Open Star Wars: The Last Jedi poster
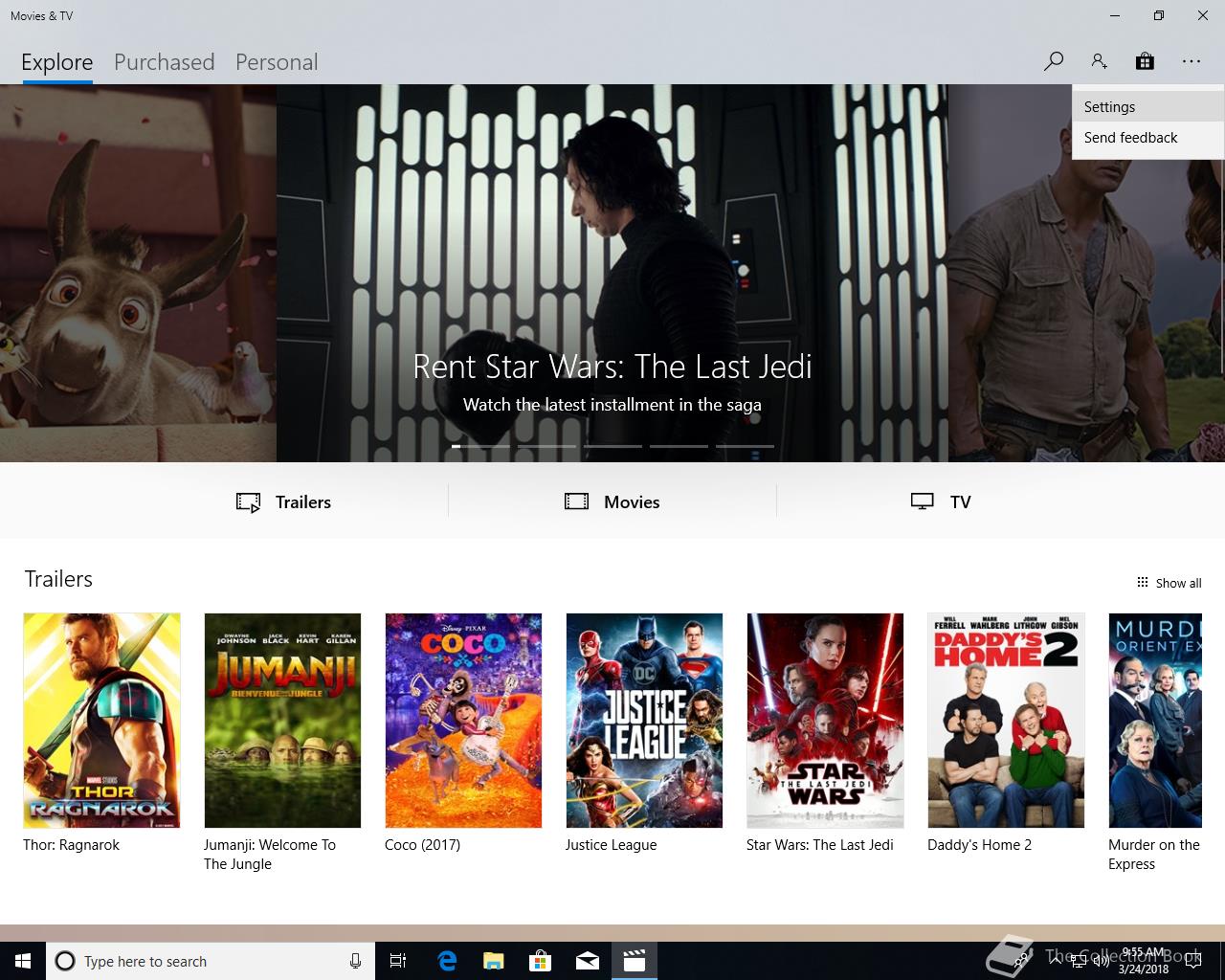Screen dimensions: 1225x980 825,721
